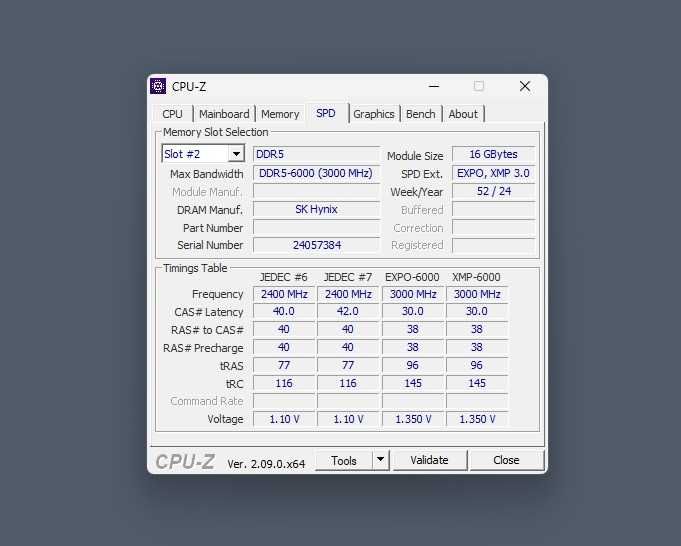Click the EXPO-6000 tRAS value 96
This screenshot has height=546, width=681.
[413, 365]
